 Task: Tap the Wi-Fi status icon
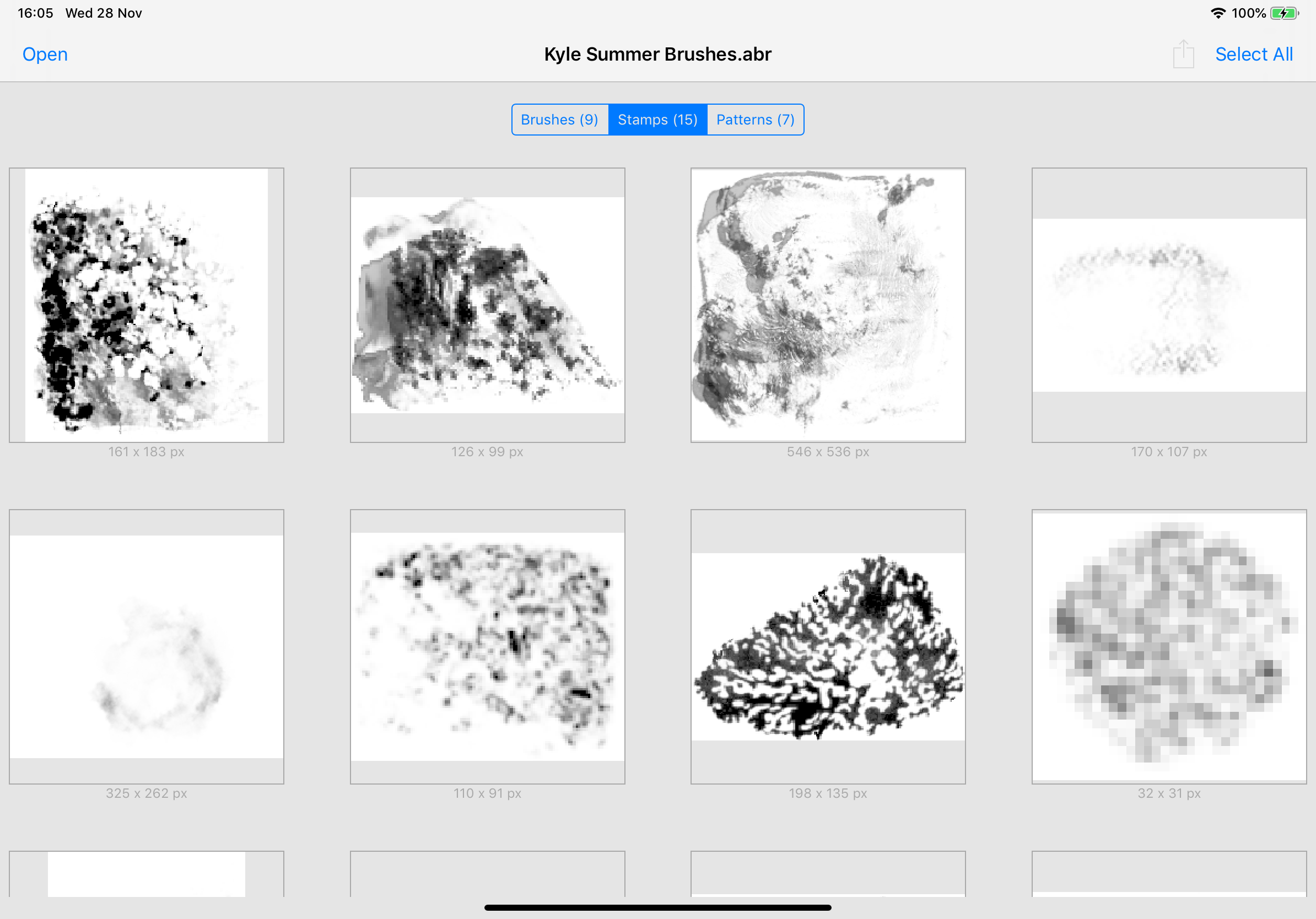[x=1217, y=13]
